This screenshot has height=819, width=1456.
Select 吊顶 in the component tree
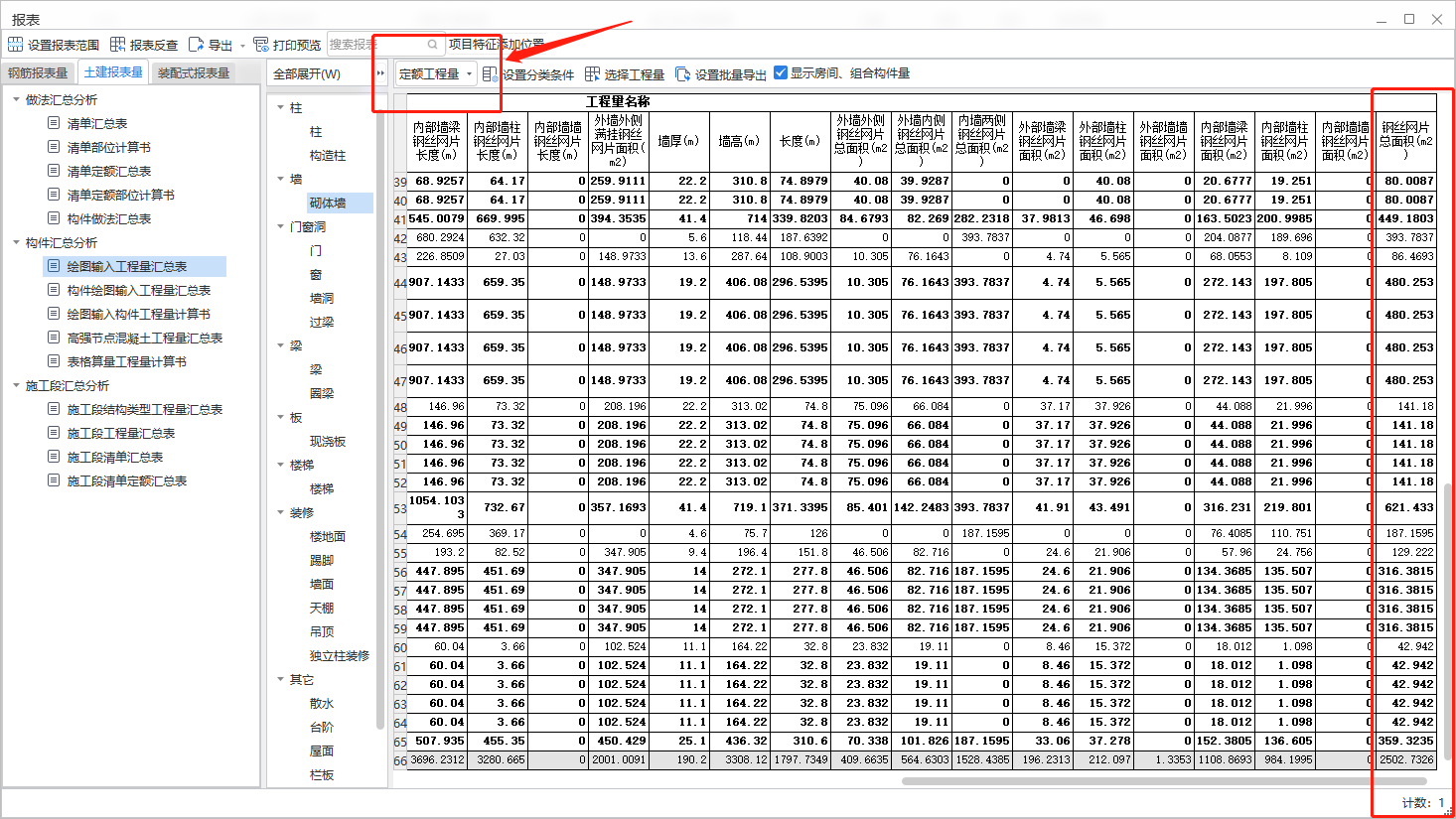[322, 631]
